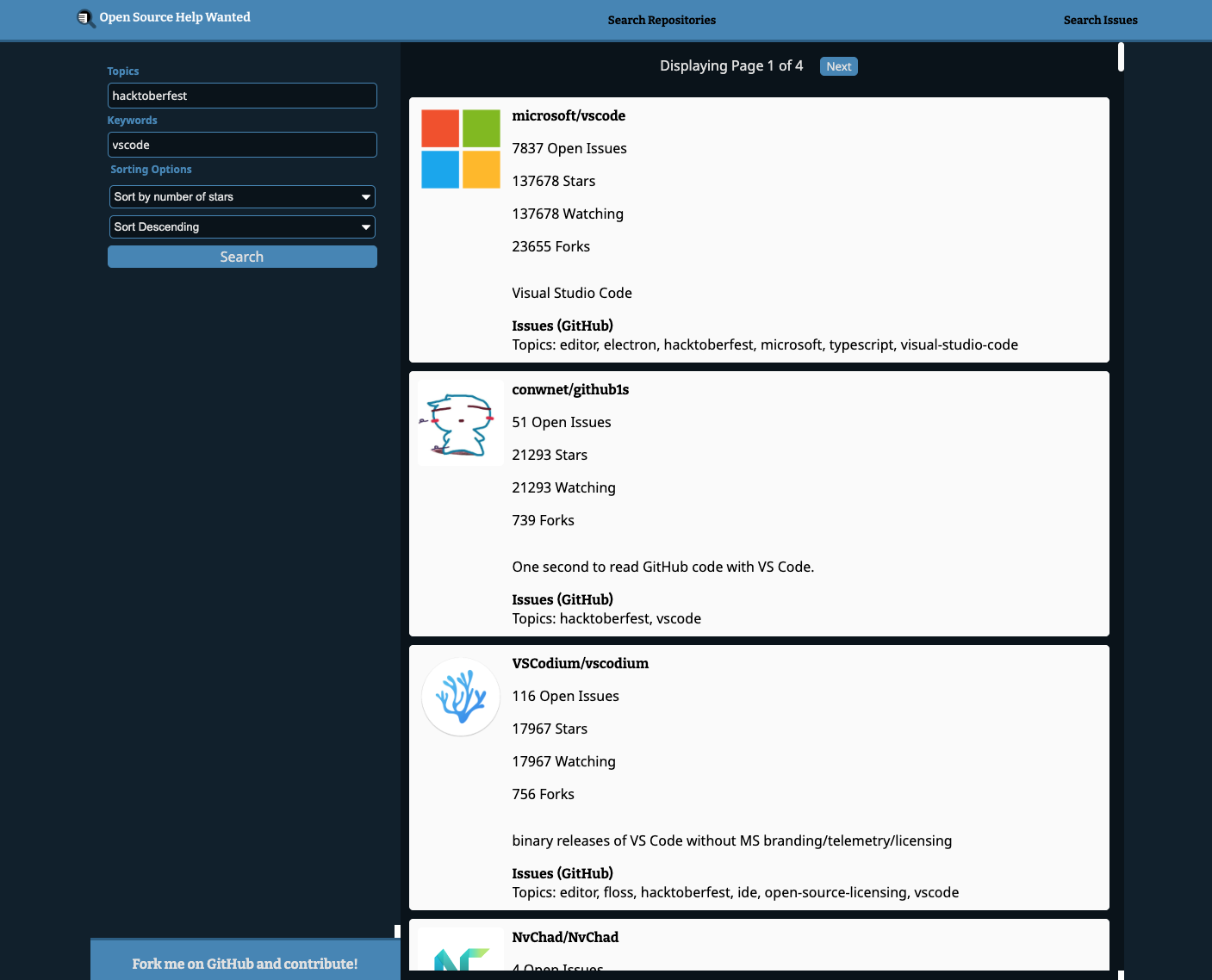Click the 17967 Watching text
The height and width of the screenshot is (980, 1212).
tap(564, 761)
